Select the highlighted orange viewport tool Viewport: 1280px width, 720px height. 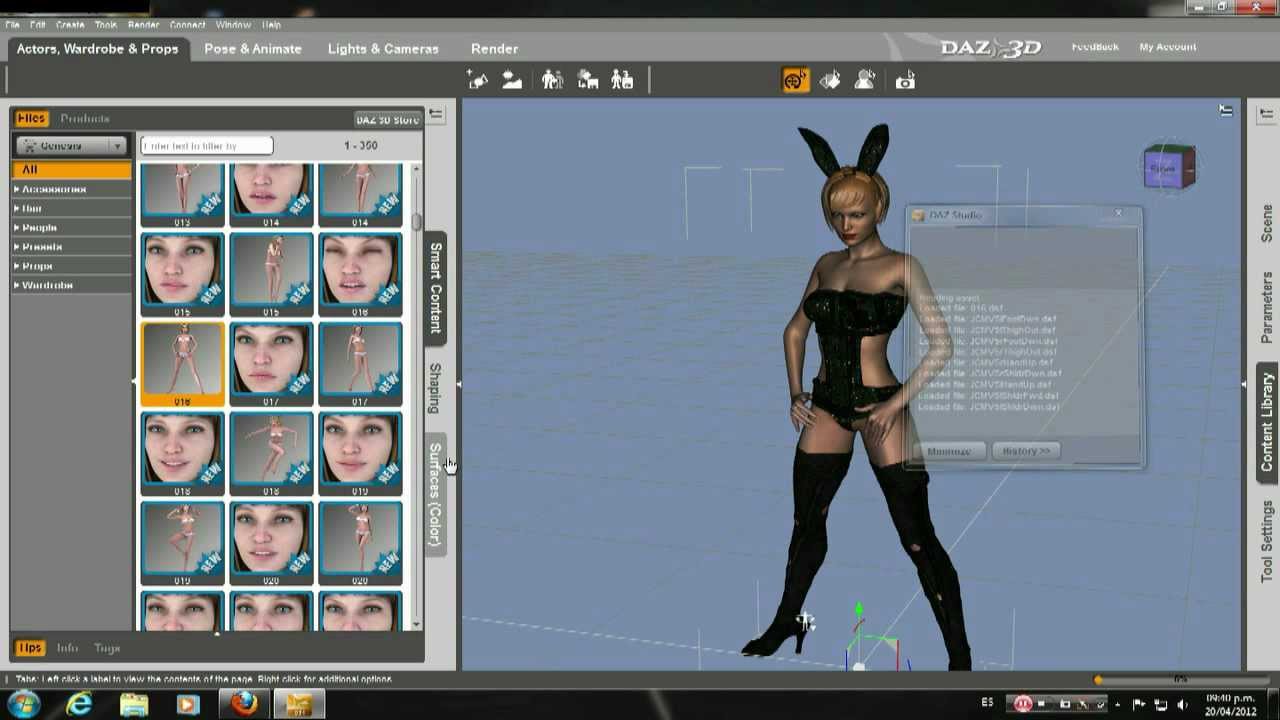click(x=795, y=80)
